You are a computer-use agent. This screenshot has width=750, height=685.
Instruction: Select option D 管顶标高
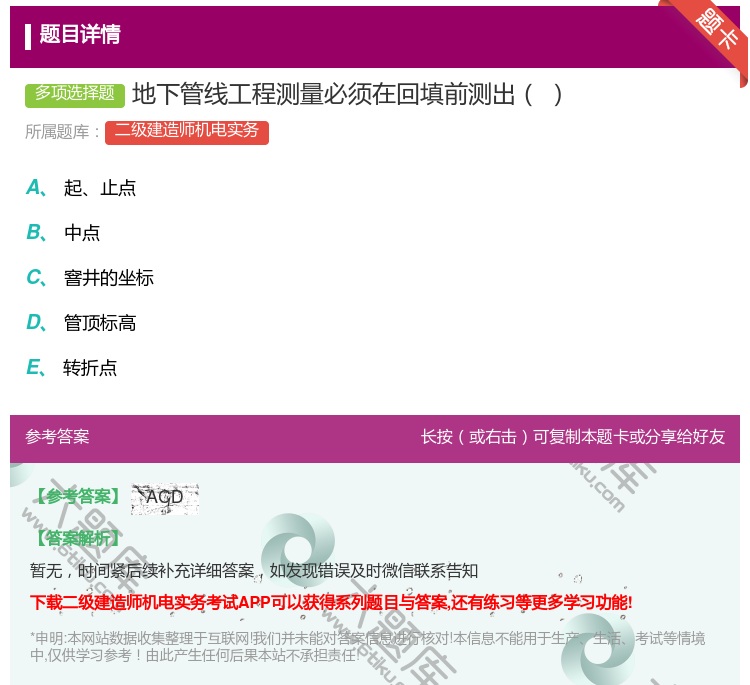[x=81, y=323]
